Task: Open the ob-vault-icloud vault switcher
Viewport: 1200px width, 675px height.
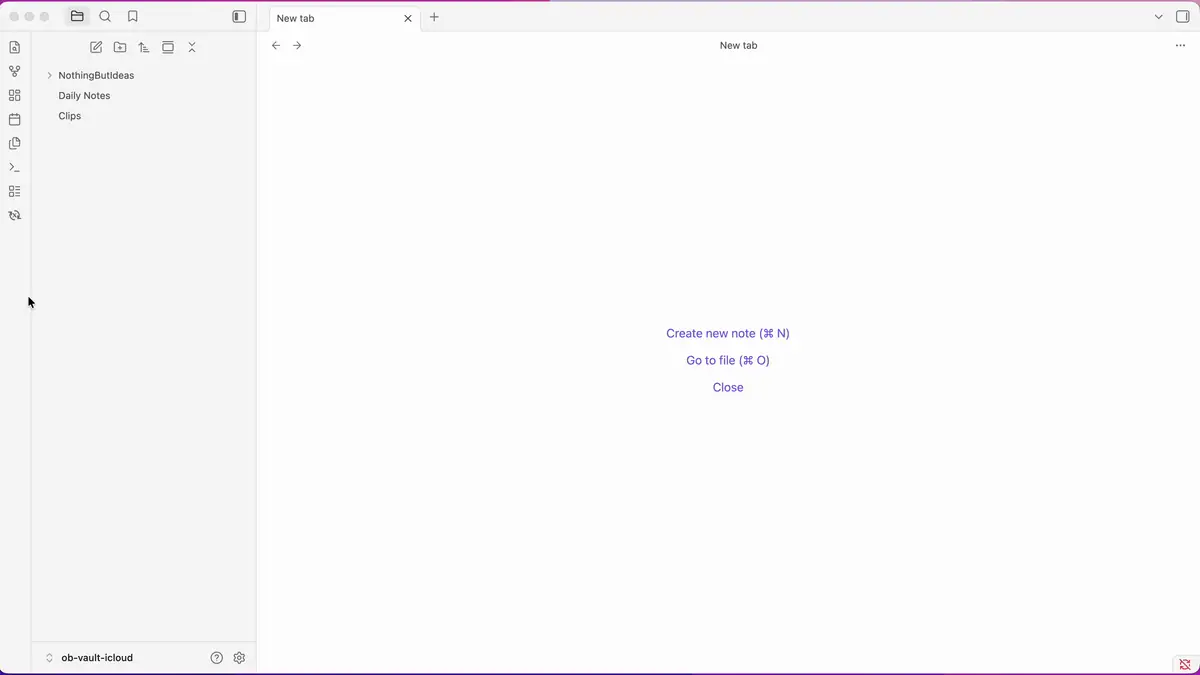Action: click(90, 658)
